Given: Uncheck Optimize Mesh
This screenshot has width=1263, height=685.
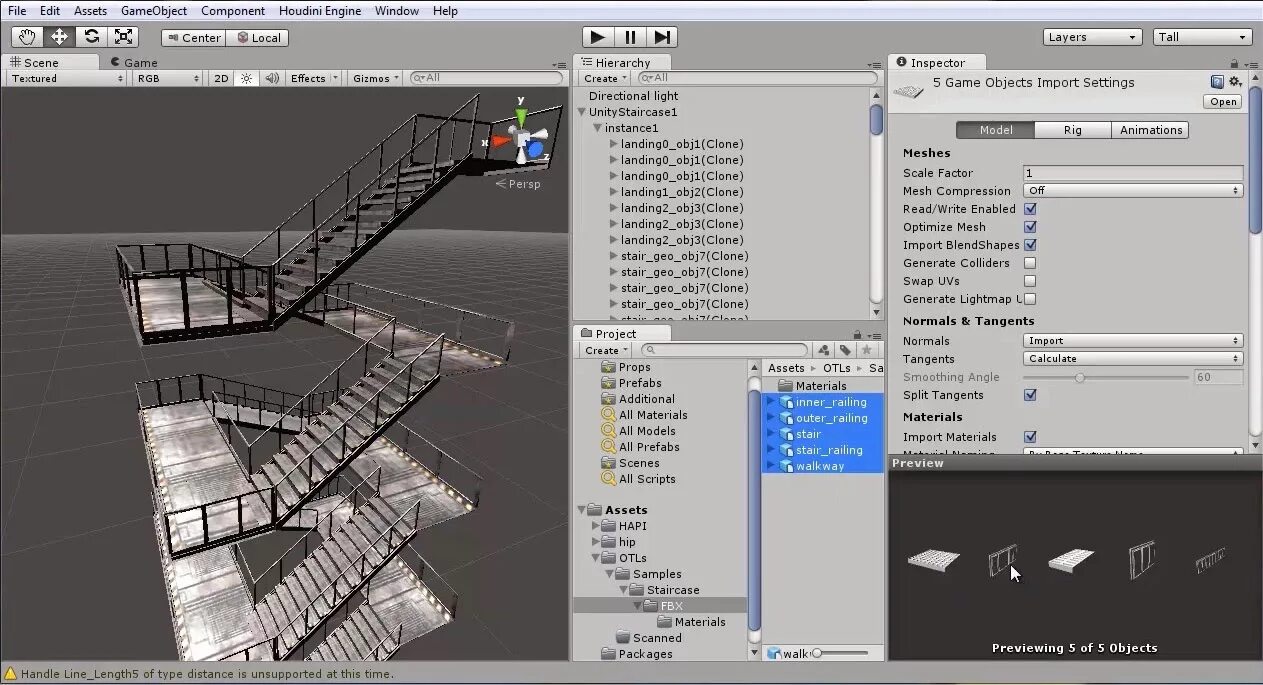Looking at the screenshot, I should (x=1030, y=227).
